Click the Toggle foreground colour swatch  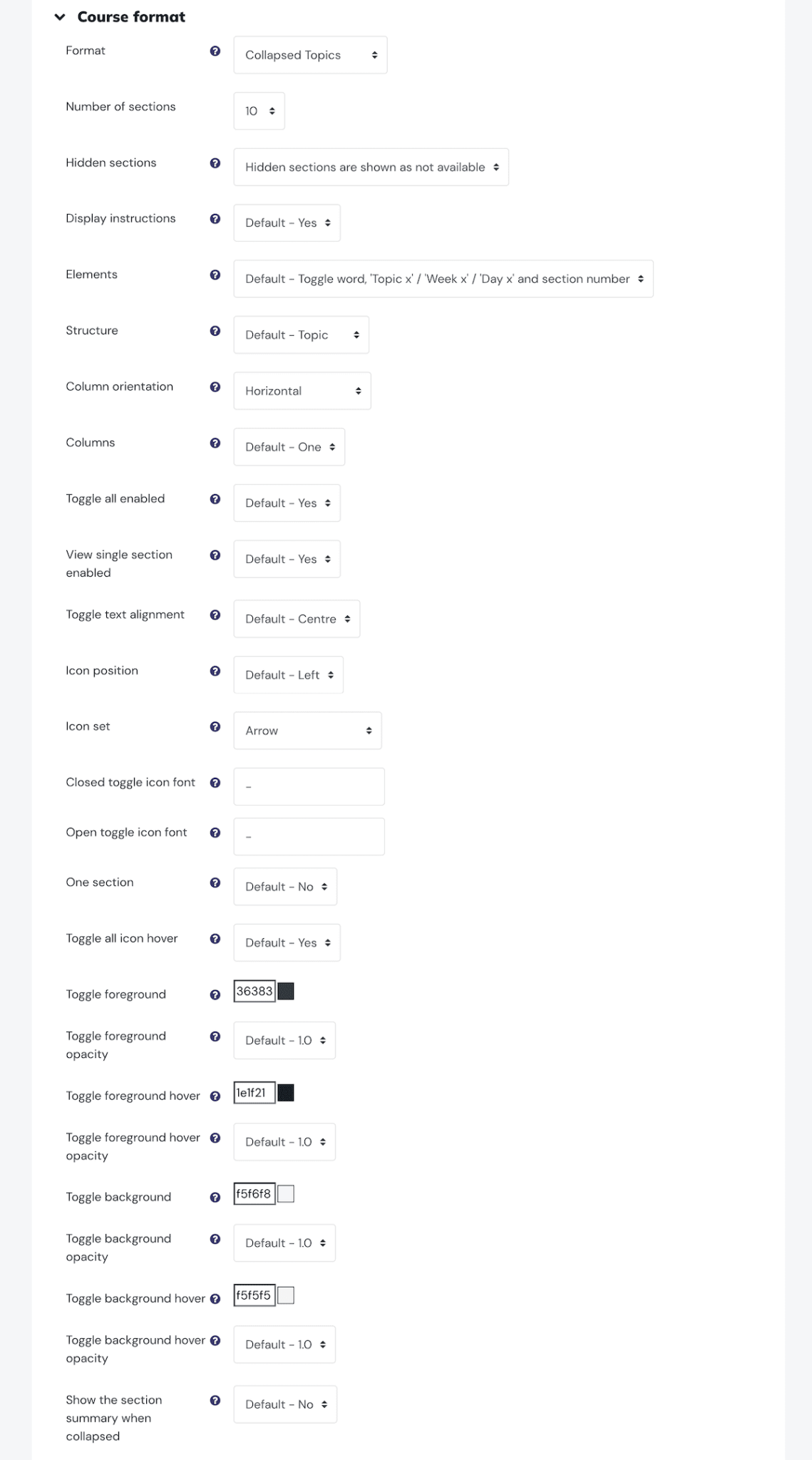coord(286,992)
